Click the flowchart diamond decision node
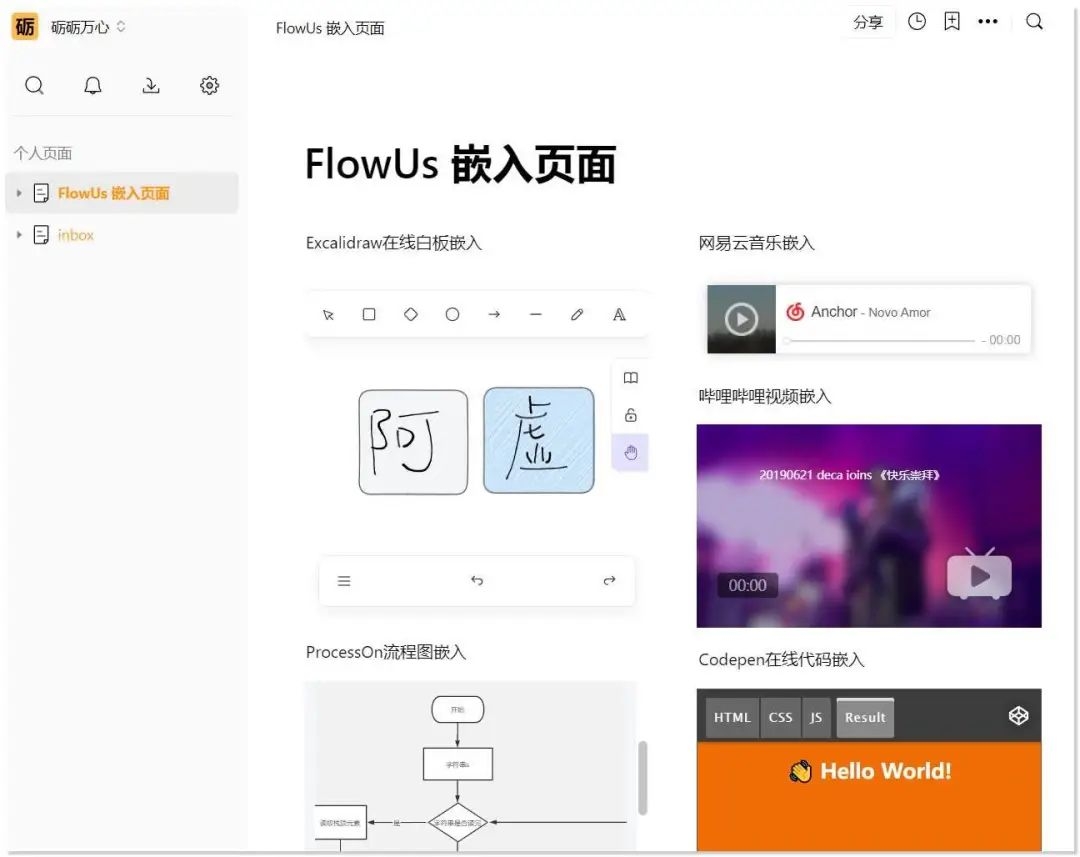This screenshot has width=1080, height=857. click(x=457, y=823)
